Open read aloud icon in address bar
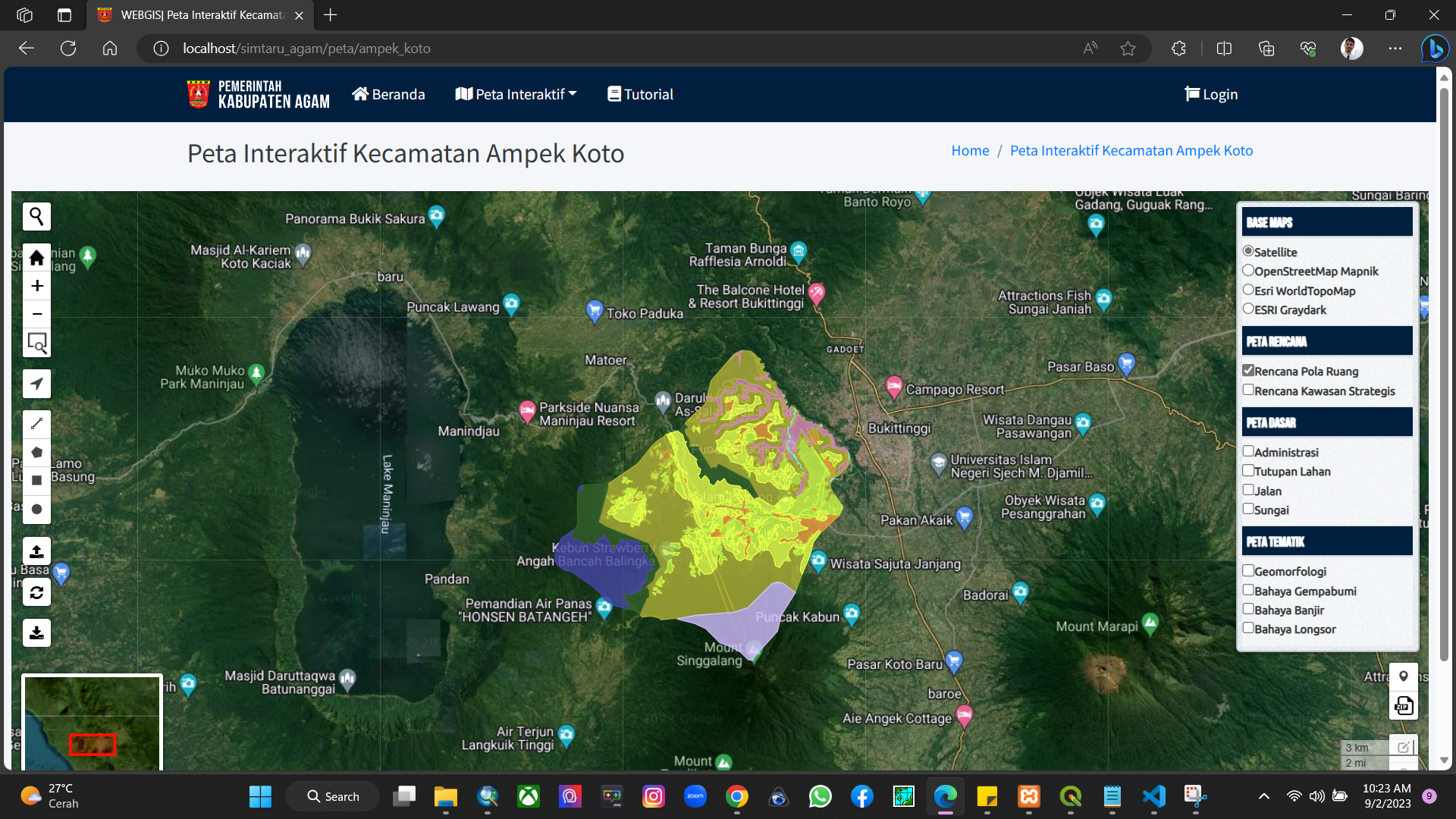The image size is (1456, 819). [x=1090, y=49]
